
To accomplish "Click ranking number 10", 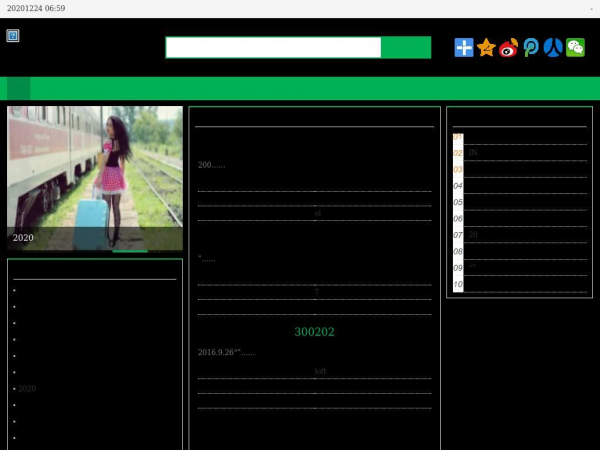I will pos(458,284).
